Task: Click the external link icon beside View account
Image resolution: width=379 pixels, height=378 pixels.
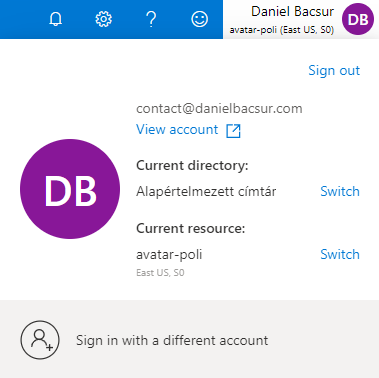Action: point(233,131)
